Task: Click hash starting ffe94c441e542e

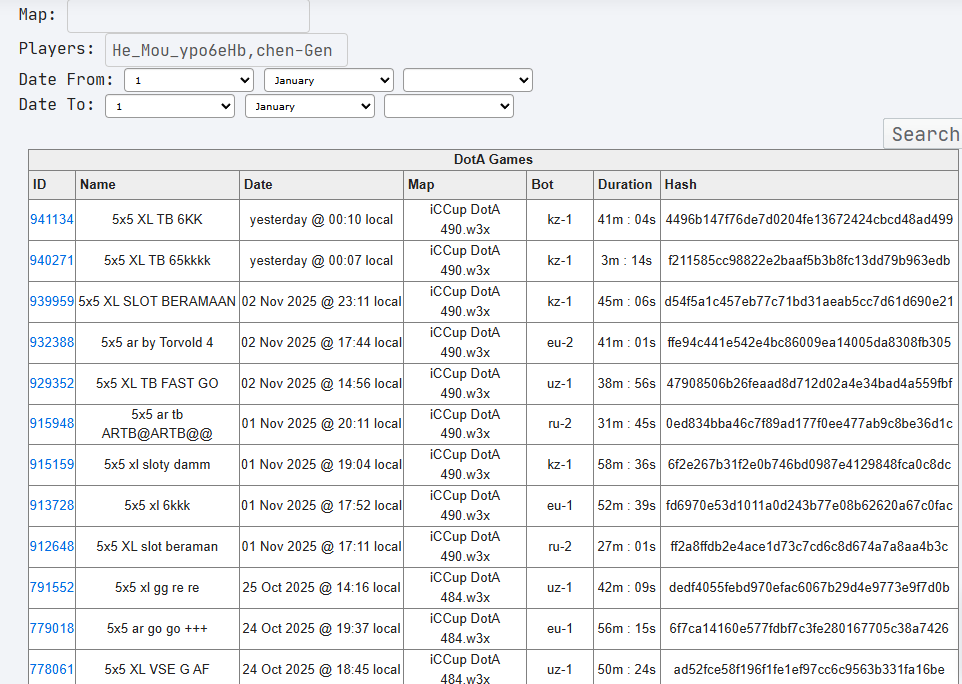Action: (809, 342)
